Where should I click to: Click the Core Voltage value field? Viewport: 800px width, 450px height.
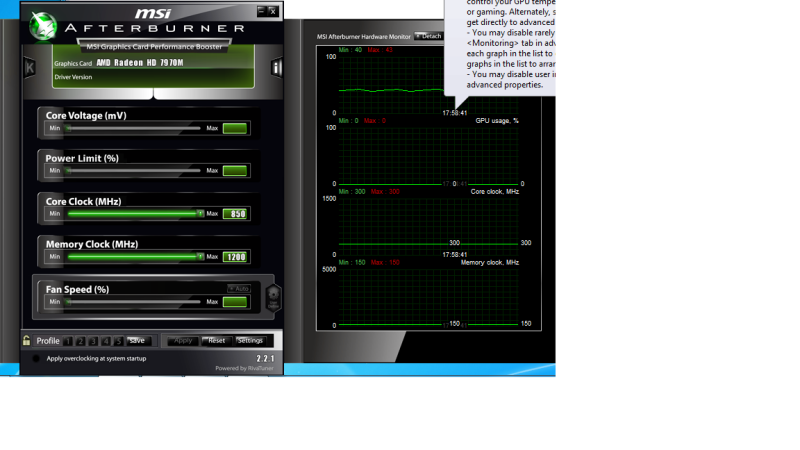(x=235, y=129)
